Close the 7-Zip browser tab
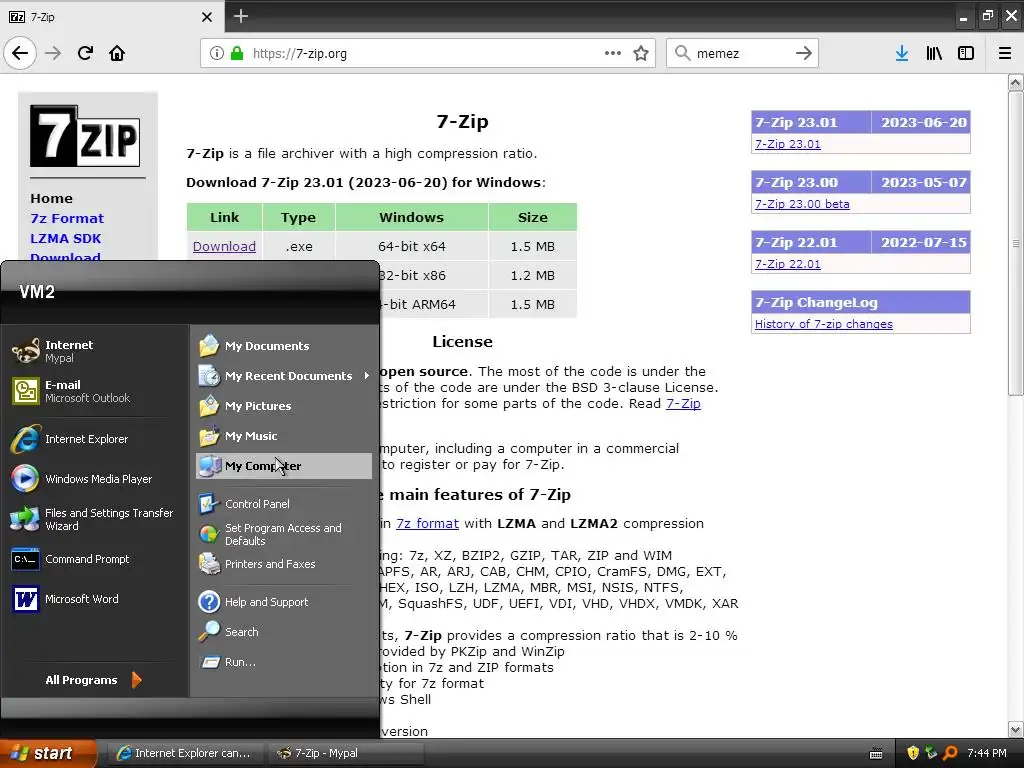The image size is (1024, 768). tap(206, 17)
